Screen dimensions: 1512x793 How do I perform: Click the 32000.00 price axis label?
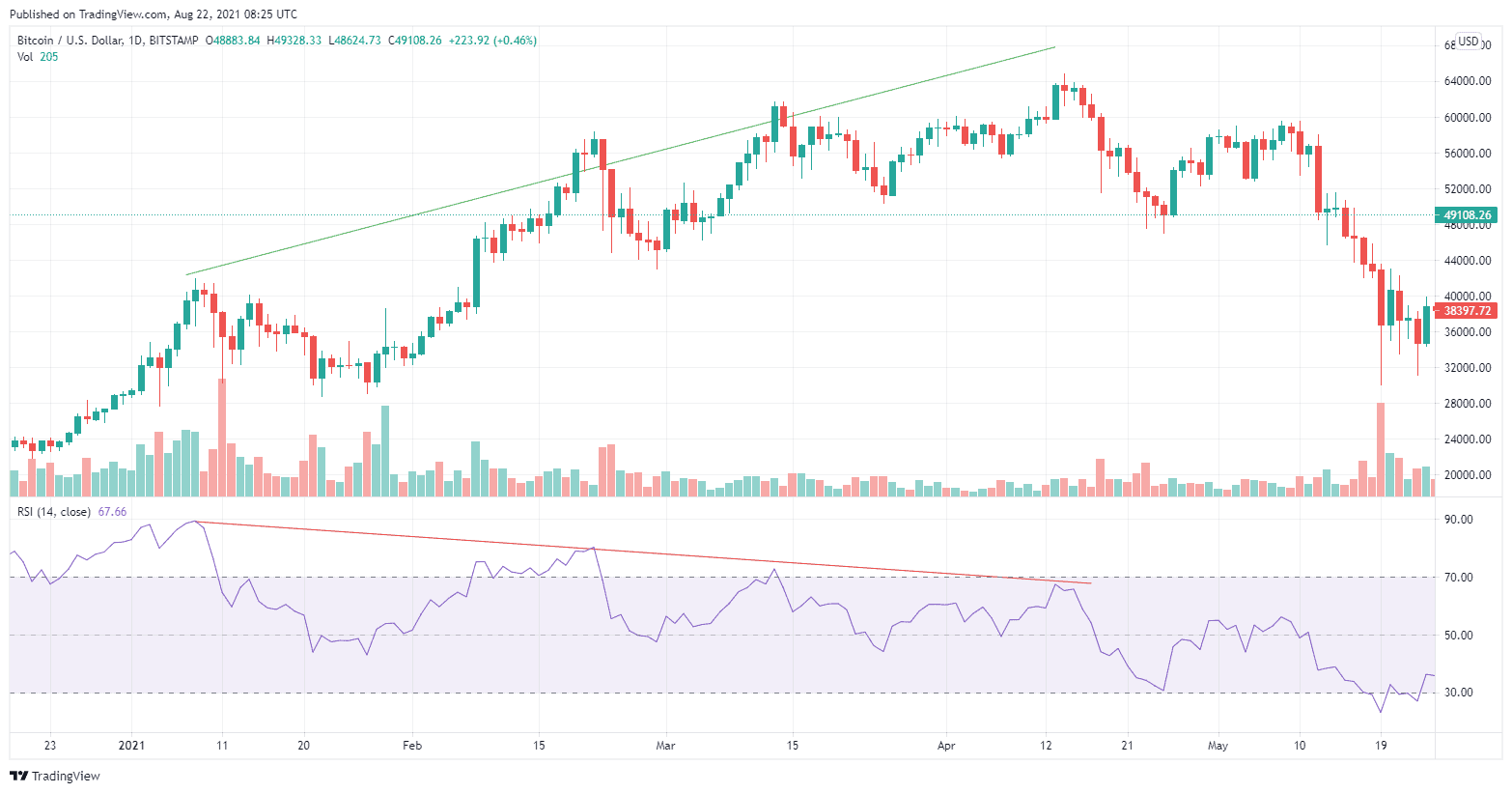pos(1468,368)
